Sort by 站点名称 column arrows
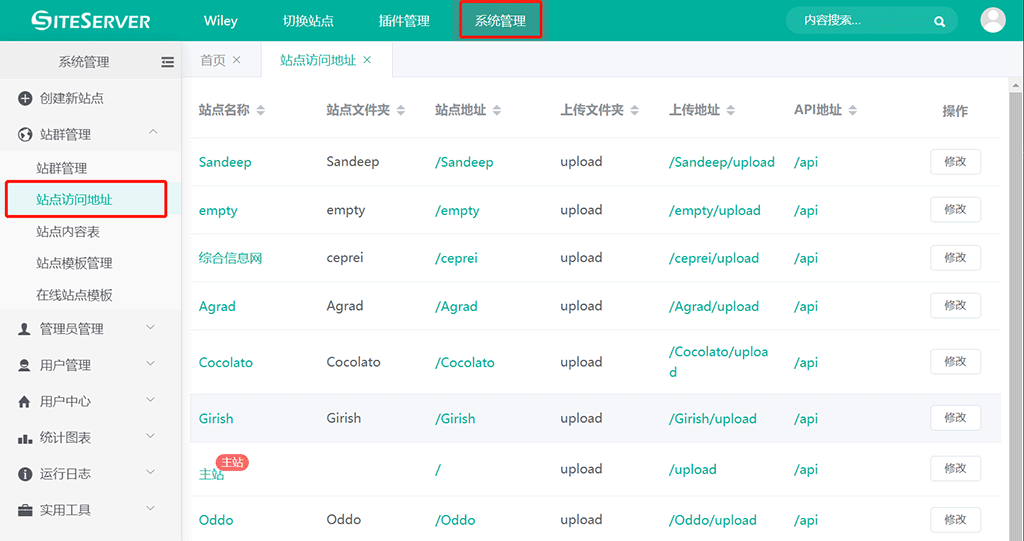Image resolution: width=1024 pixels, height=541 pixels. 261,110
